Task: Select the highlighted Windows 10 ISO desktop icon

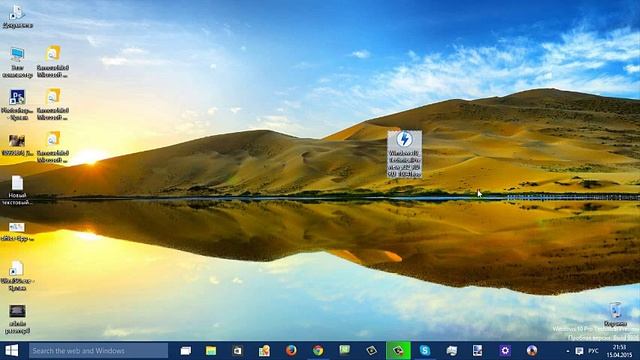Action: tap(404, 154)
